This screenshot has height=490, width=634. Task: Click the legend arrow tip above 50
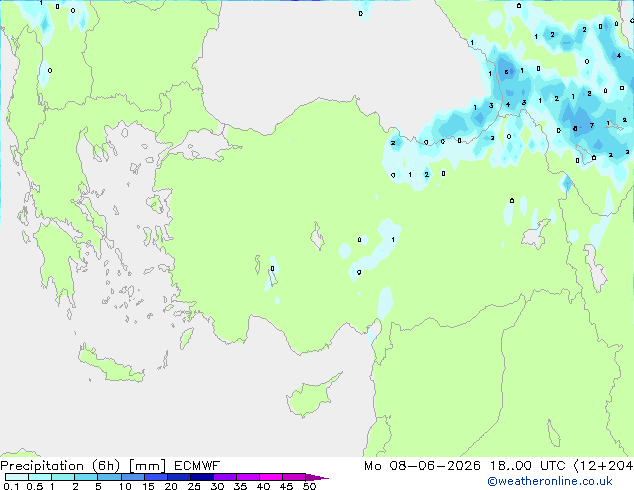(x=317, y=477)
